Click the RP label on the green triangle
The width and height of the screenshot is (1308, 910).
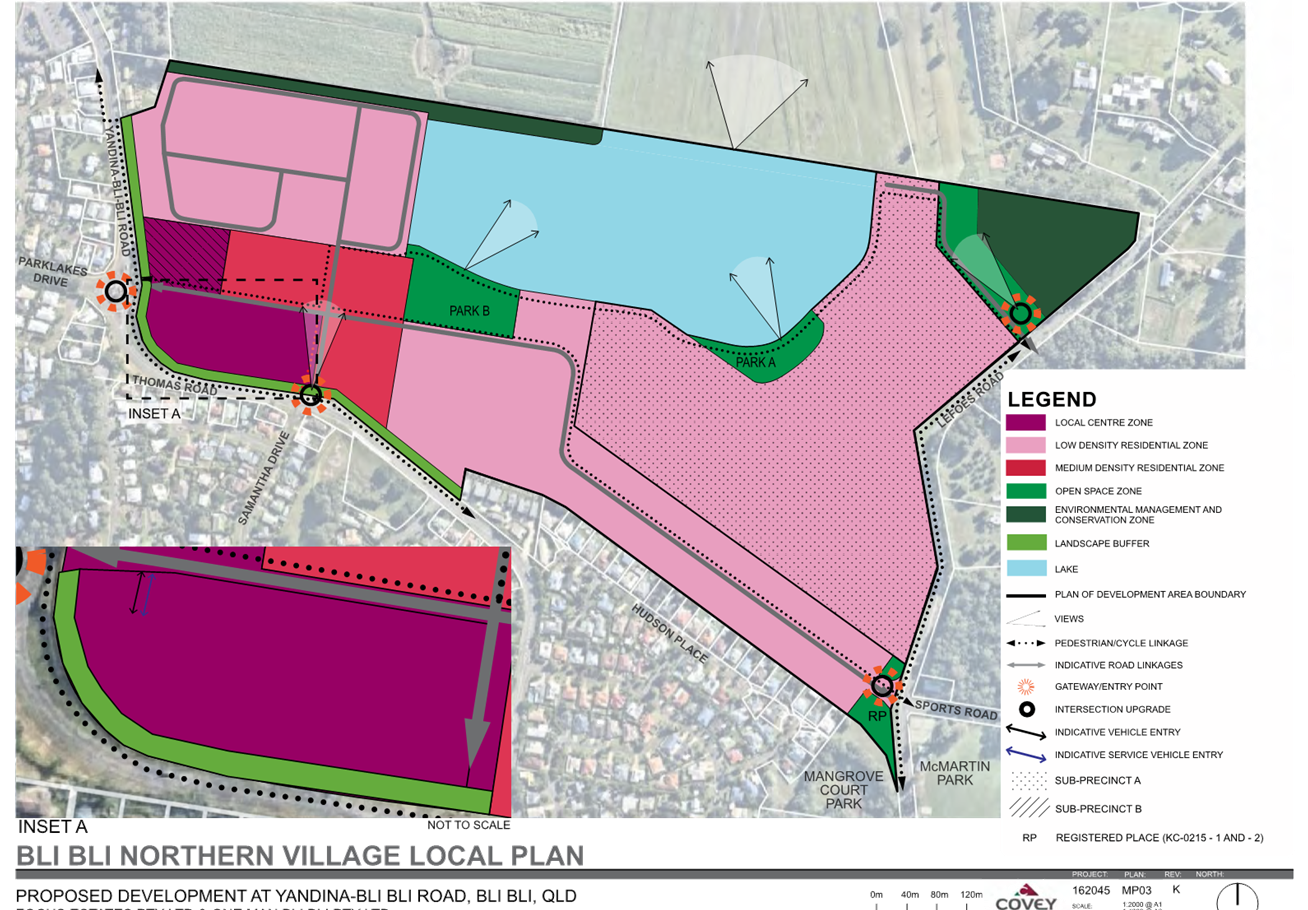pyautogui.click(x=877, y=718)
